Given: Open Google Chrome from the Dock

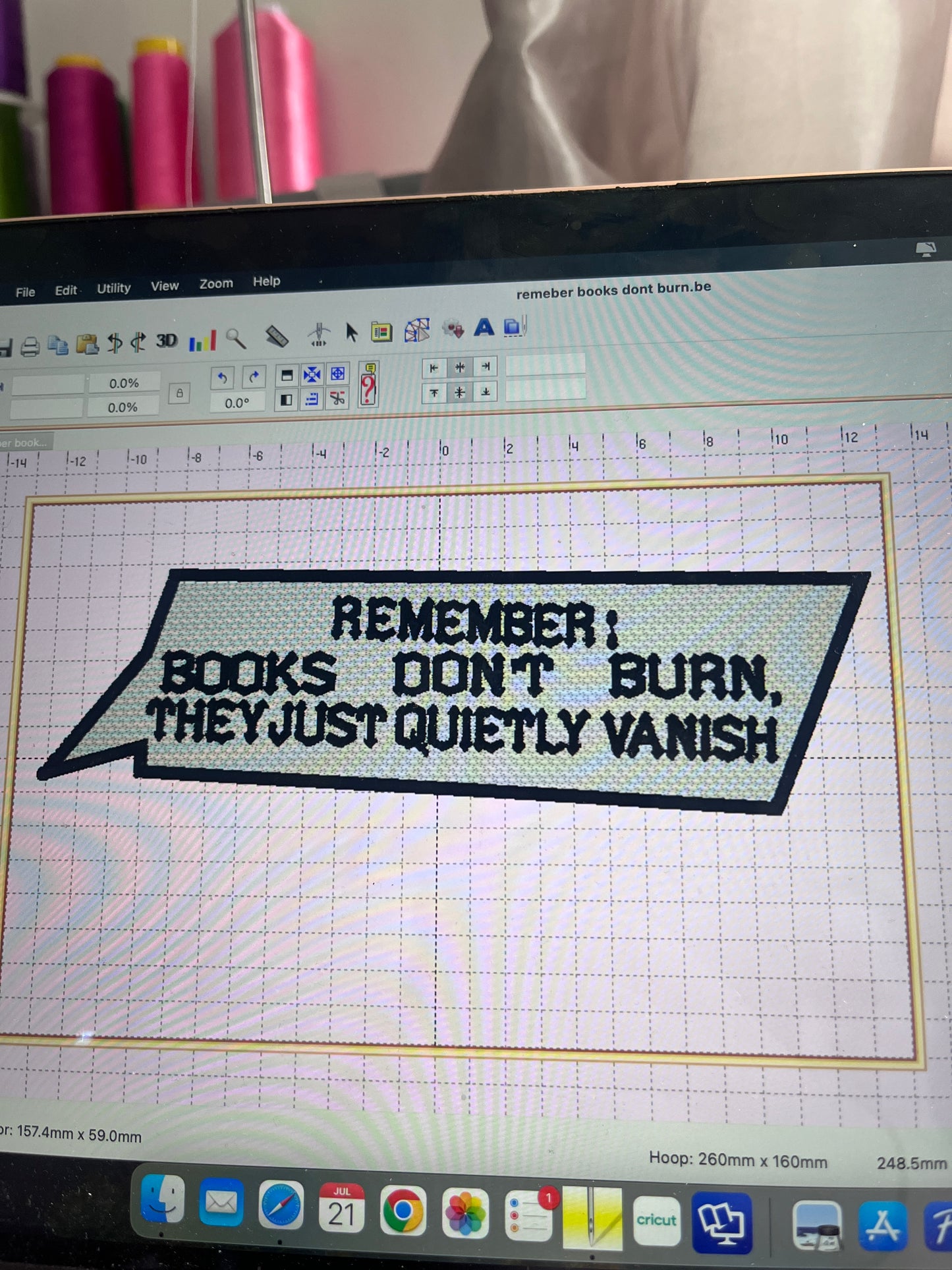Looking at the screenshot, I should (403, 1211).
